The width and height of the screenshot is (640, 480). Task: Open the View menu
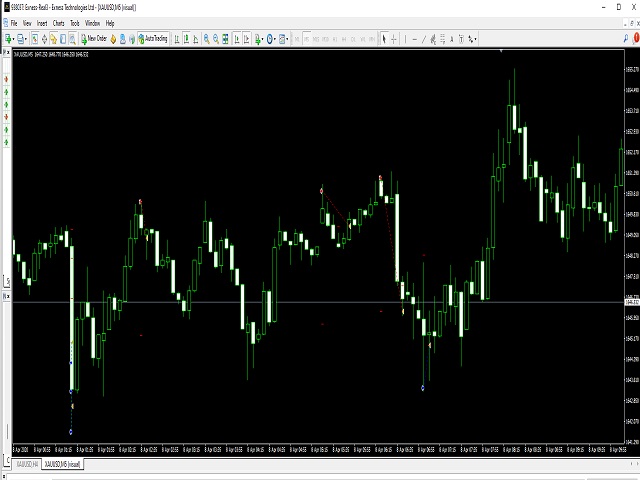27,23
